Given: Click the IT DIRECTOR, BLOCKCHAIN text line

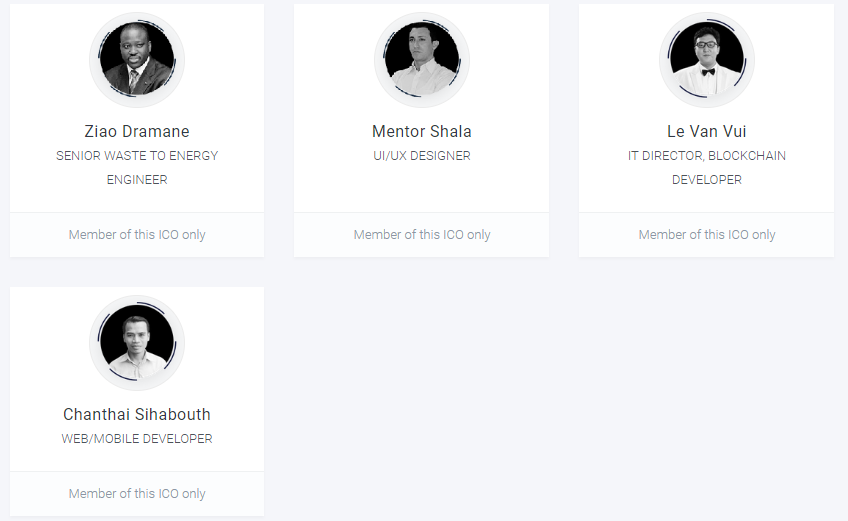Looking at the screenshot, I should coord(707,156).
